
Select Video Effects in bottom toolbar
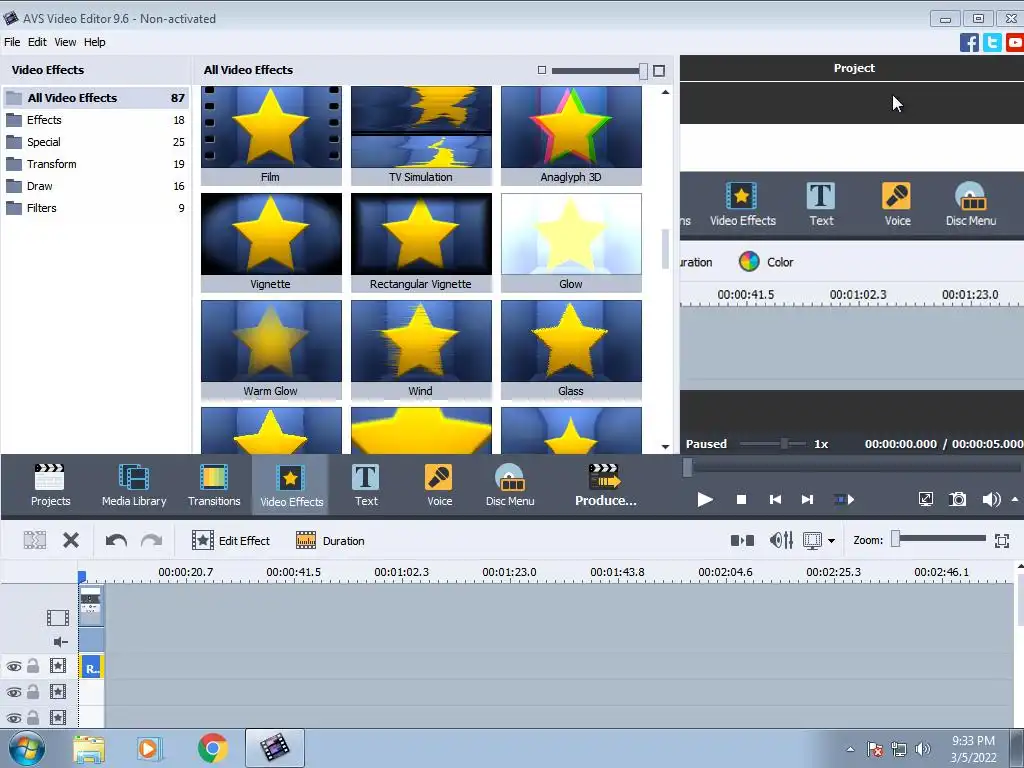click(291, 485)
